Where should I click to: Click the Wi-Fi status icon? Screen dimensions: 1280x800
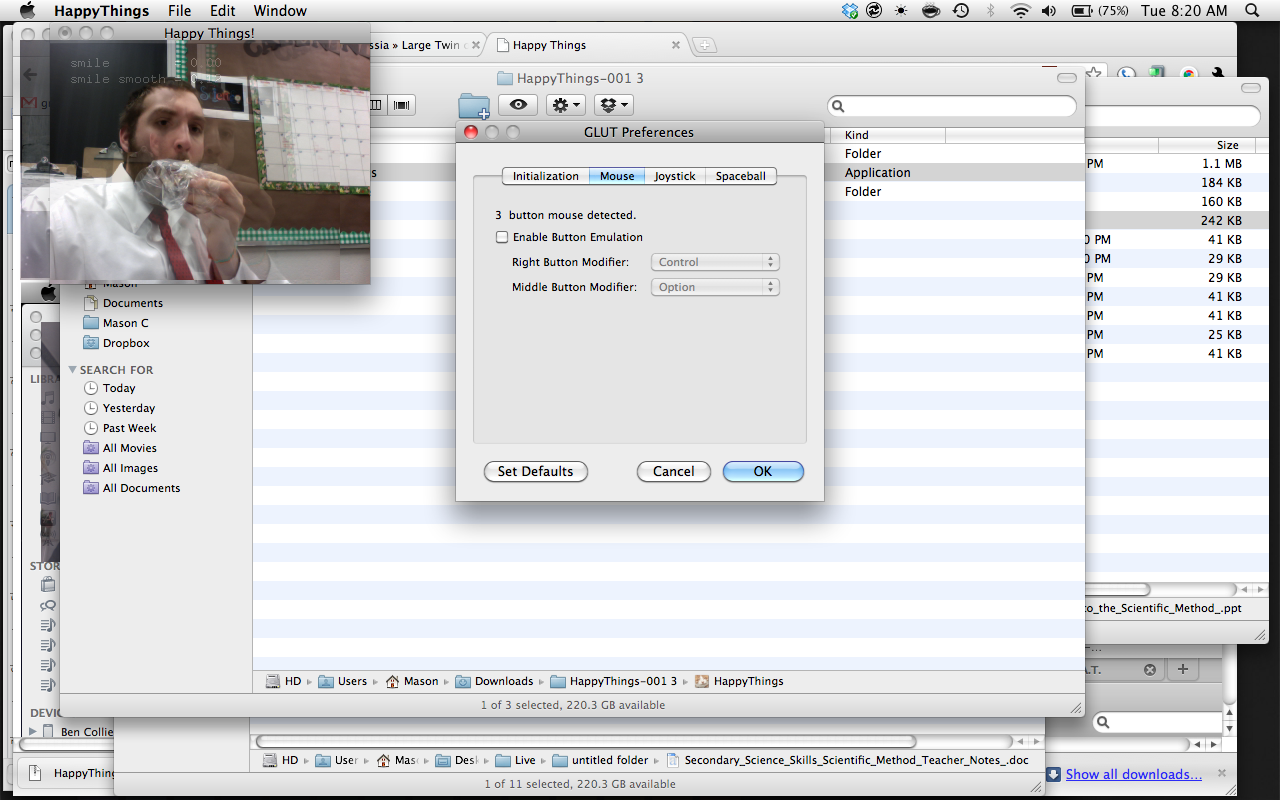point(1020,11)
